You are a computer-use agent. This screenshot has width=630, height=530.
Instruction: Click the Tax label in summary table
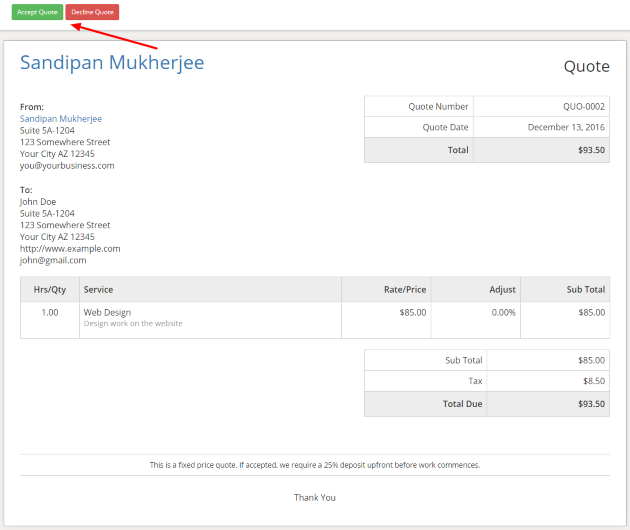click(475, 381)
